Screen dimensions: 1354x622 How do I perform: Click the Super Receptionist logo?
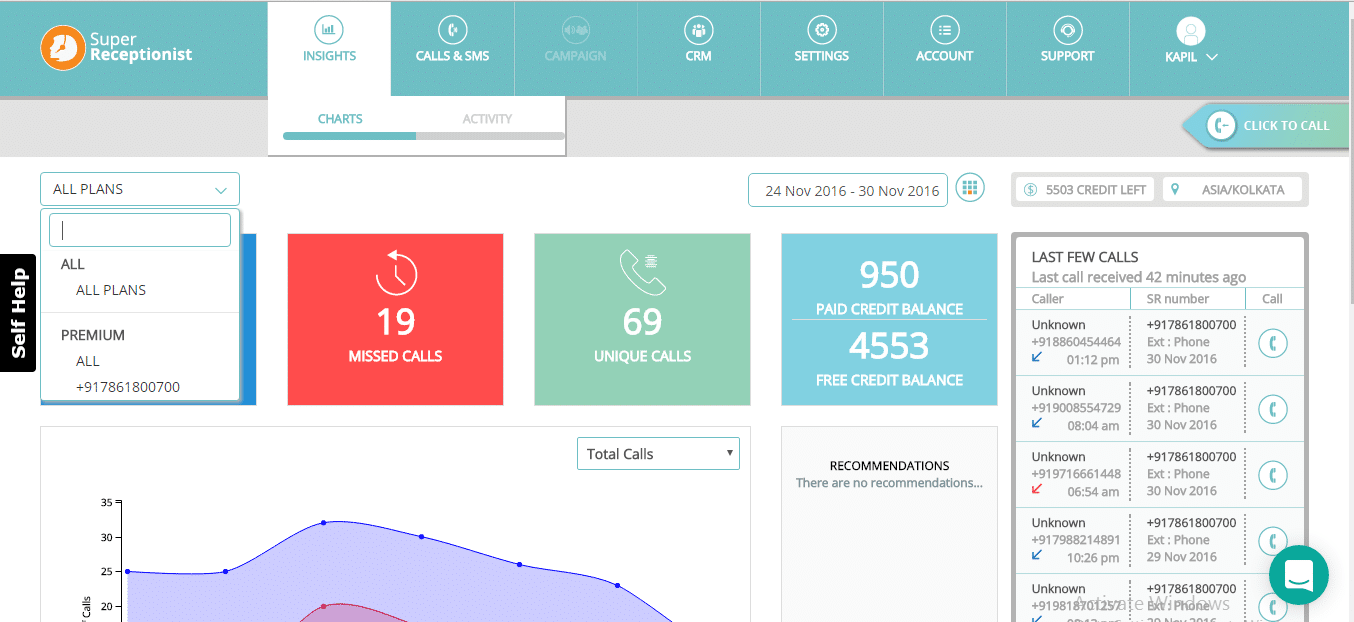tap(116, 48)
